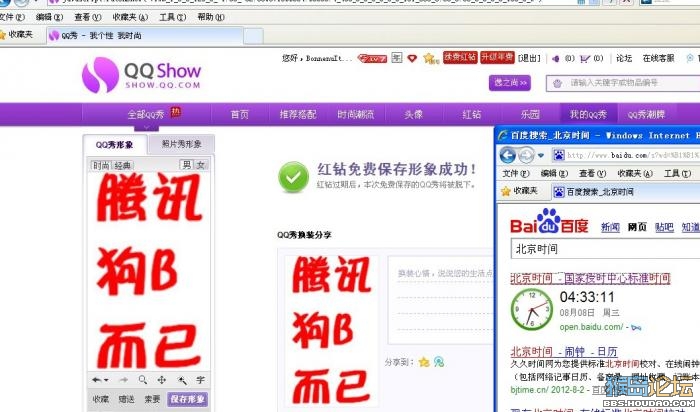Click the 字 text icon under avatar

(x=200, y=380)
